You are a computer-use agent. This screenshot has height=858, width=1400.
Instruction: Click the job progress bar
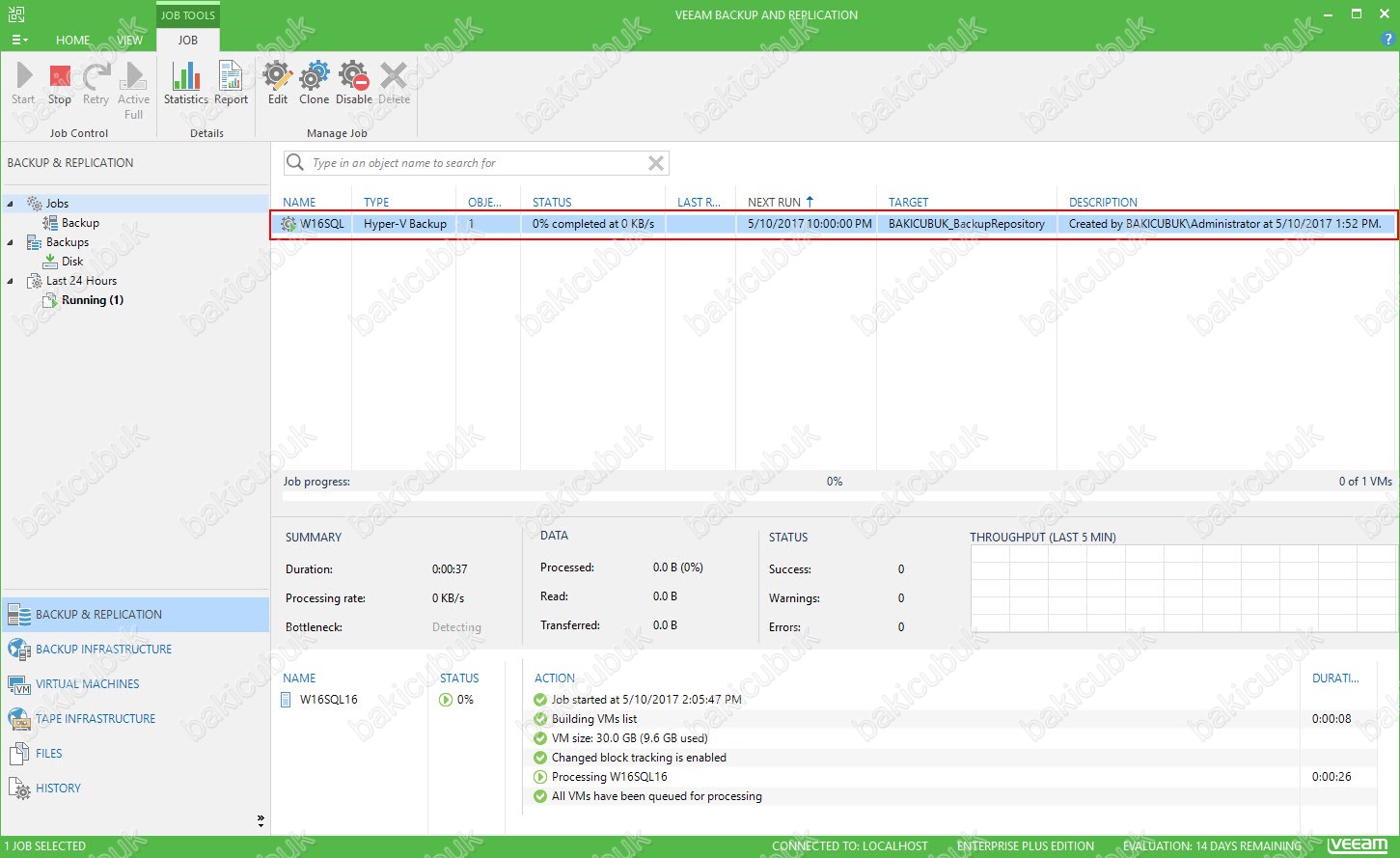[x=837, y=497]
